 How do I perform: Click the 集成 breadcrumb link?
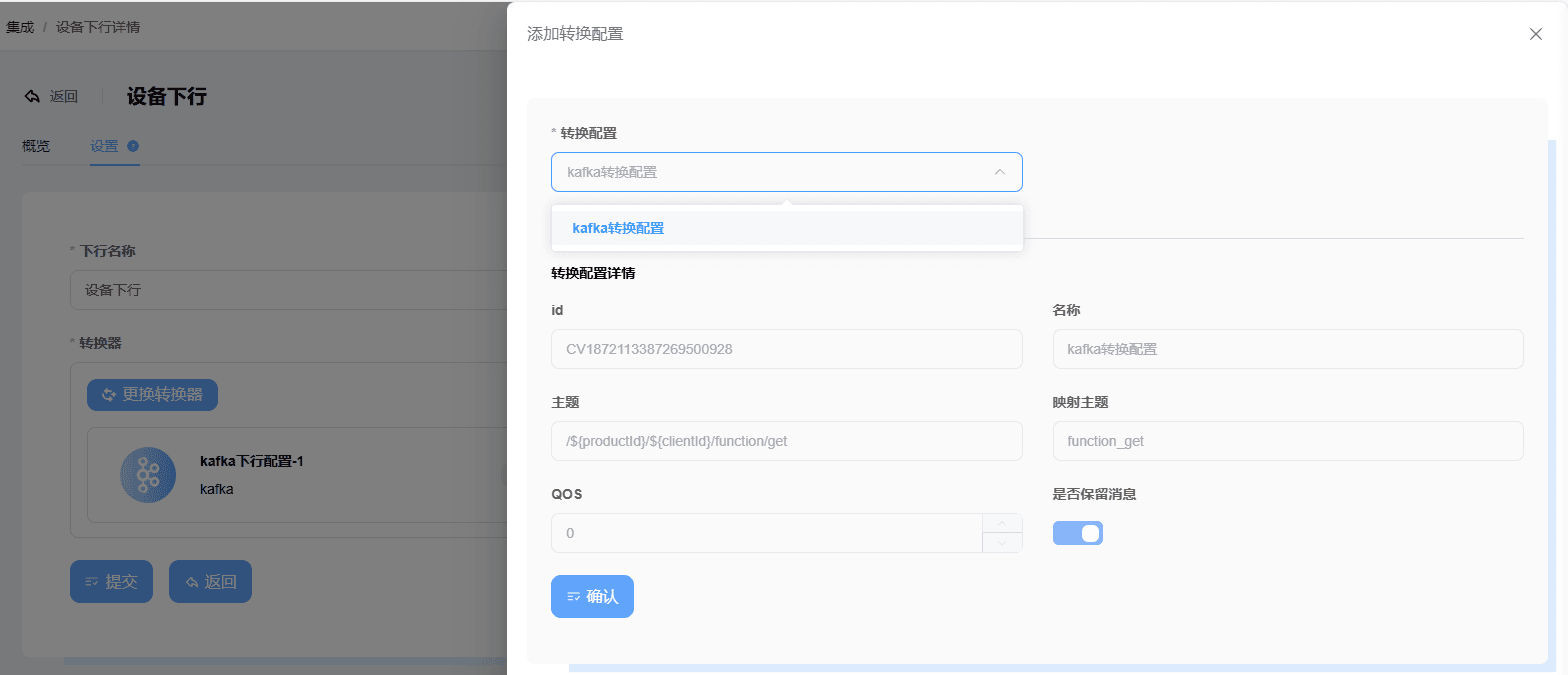[x=20, y=27]
